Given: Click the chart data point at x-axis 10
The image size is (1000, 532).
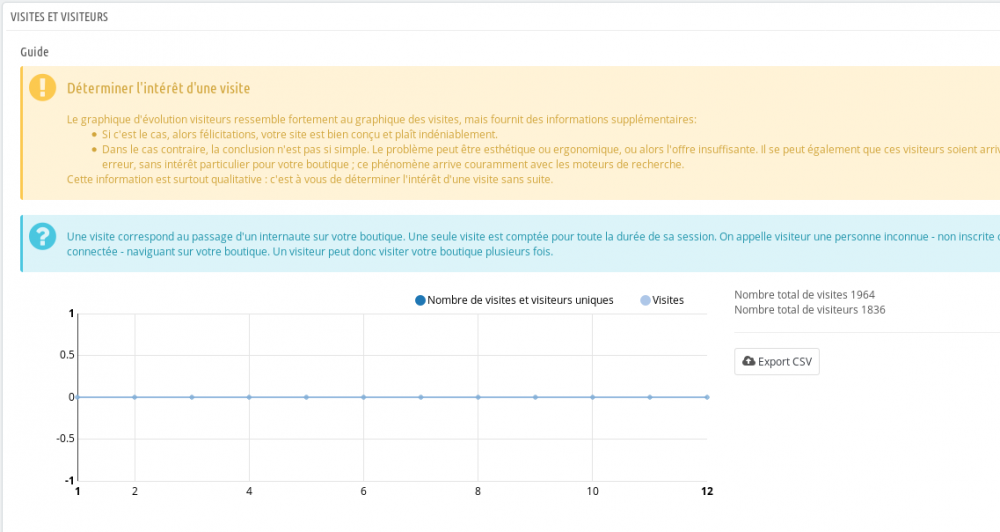Looking at the screenshot, I should (592, 397).
